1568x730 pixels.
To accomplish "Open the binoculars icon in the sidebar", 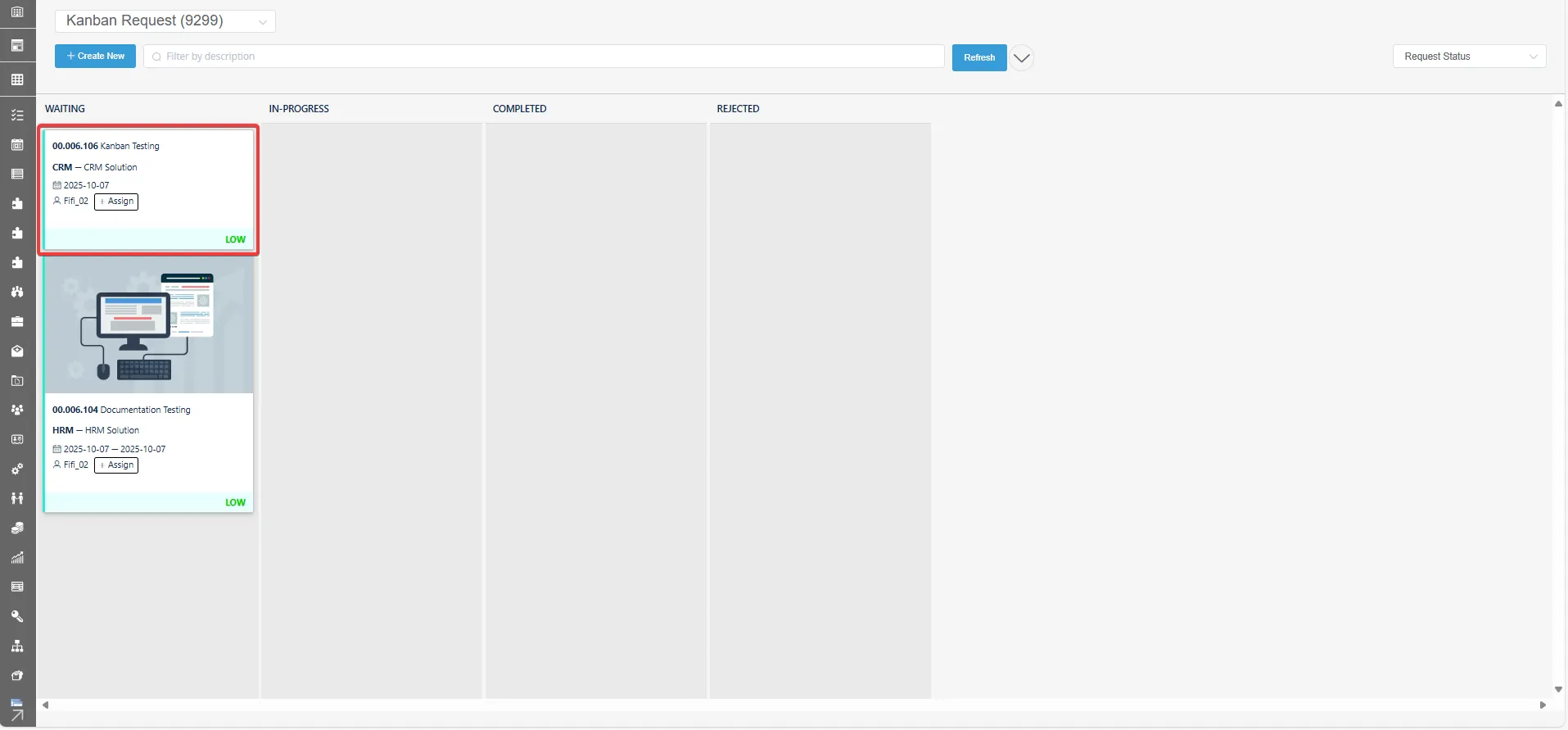I will click(x=17, y=292).
